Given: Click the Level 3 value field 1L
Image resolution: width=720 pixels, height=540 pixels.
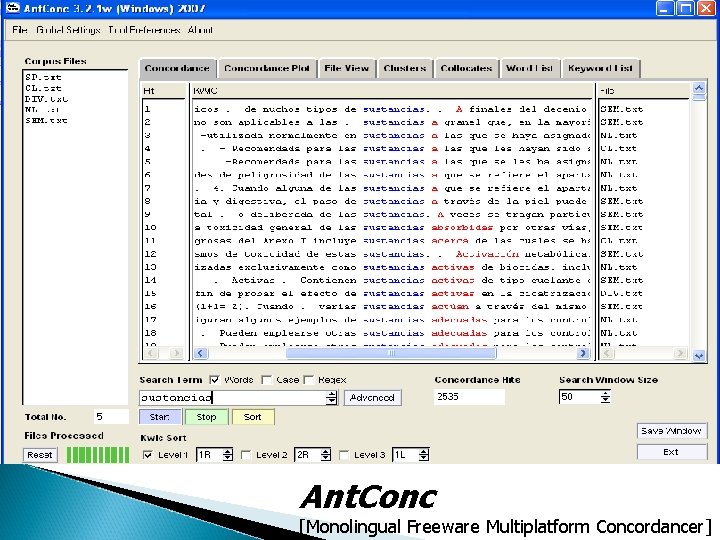Looking at the screenshot, I should tap(405, 455).
